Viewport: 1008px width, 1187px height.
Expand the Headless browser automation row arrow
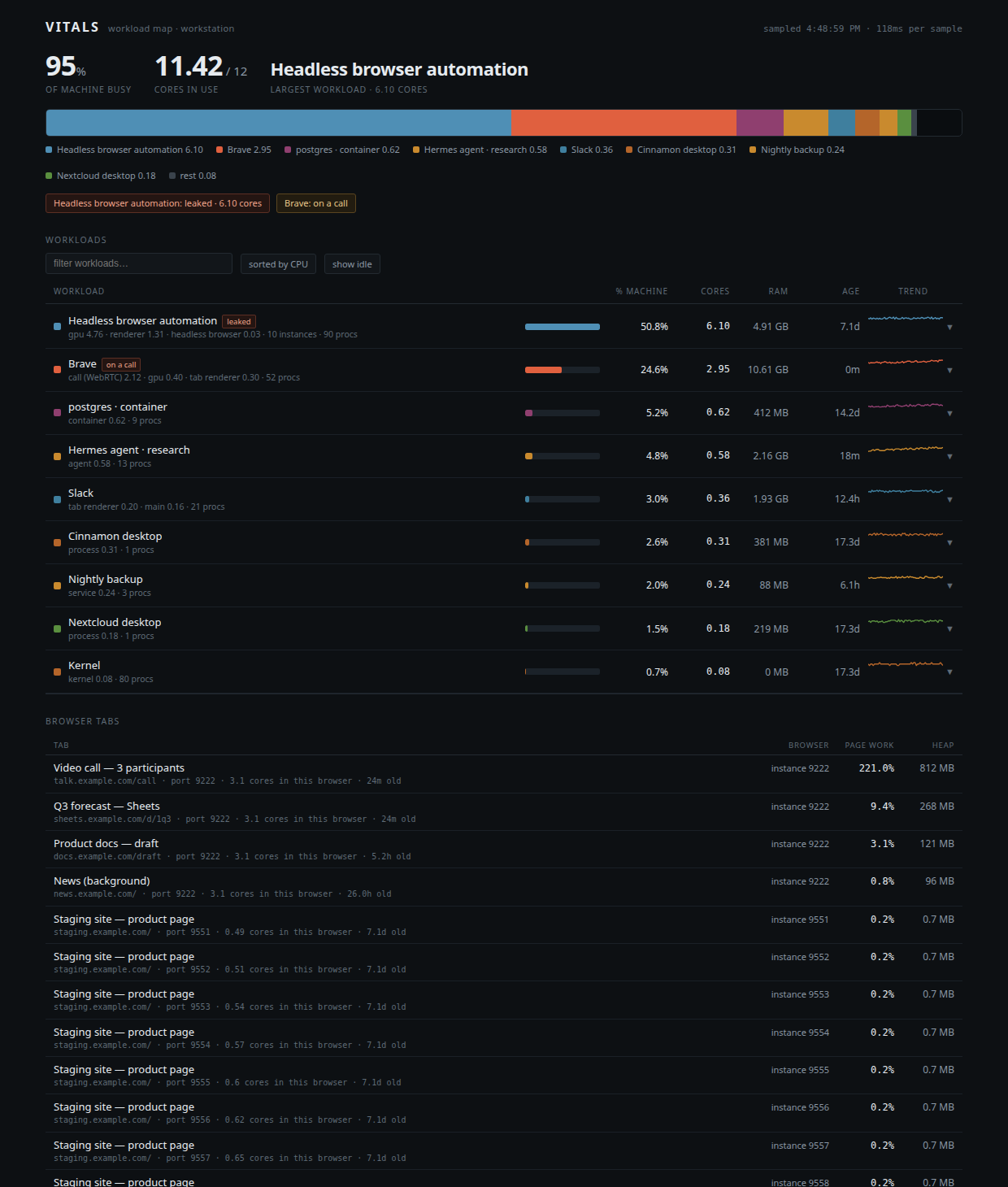click(949, 327)
